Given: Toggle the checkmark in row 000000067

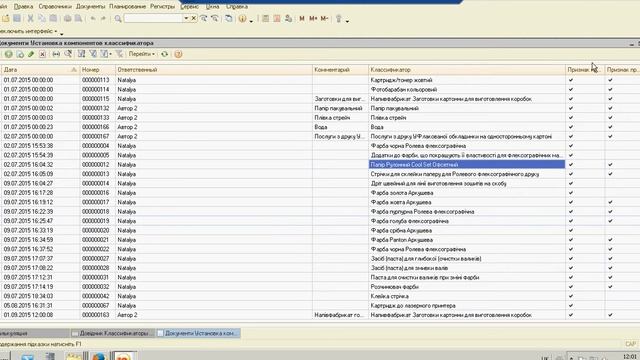Looking at the screenshot, I should tap(571, 305).
